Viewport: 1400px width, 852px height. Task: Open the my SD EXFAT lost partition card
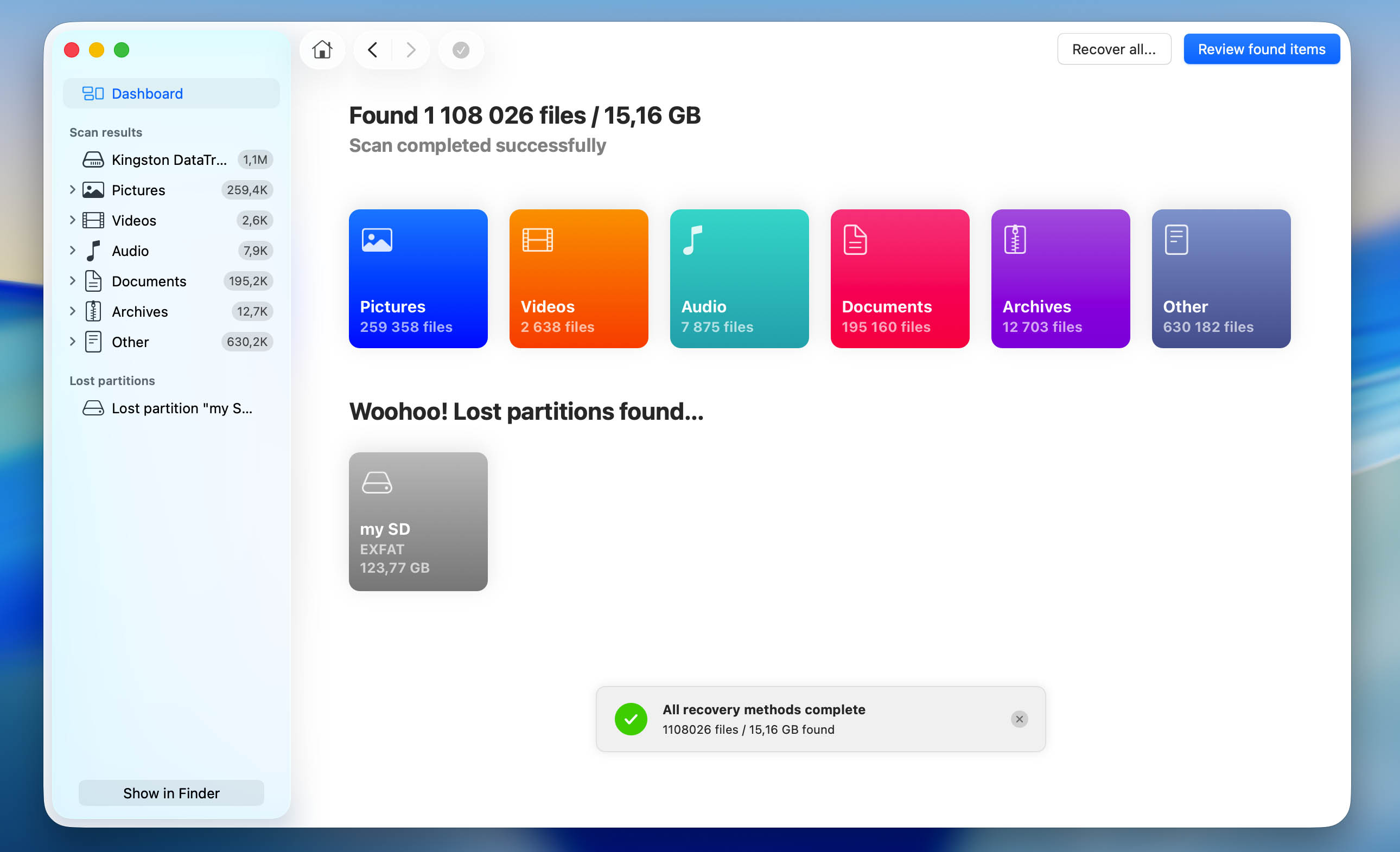(418, 521)
